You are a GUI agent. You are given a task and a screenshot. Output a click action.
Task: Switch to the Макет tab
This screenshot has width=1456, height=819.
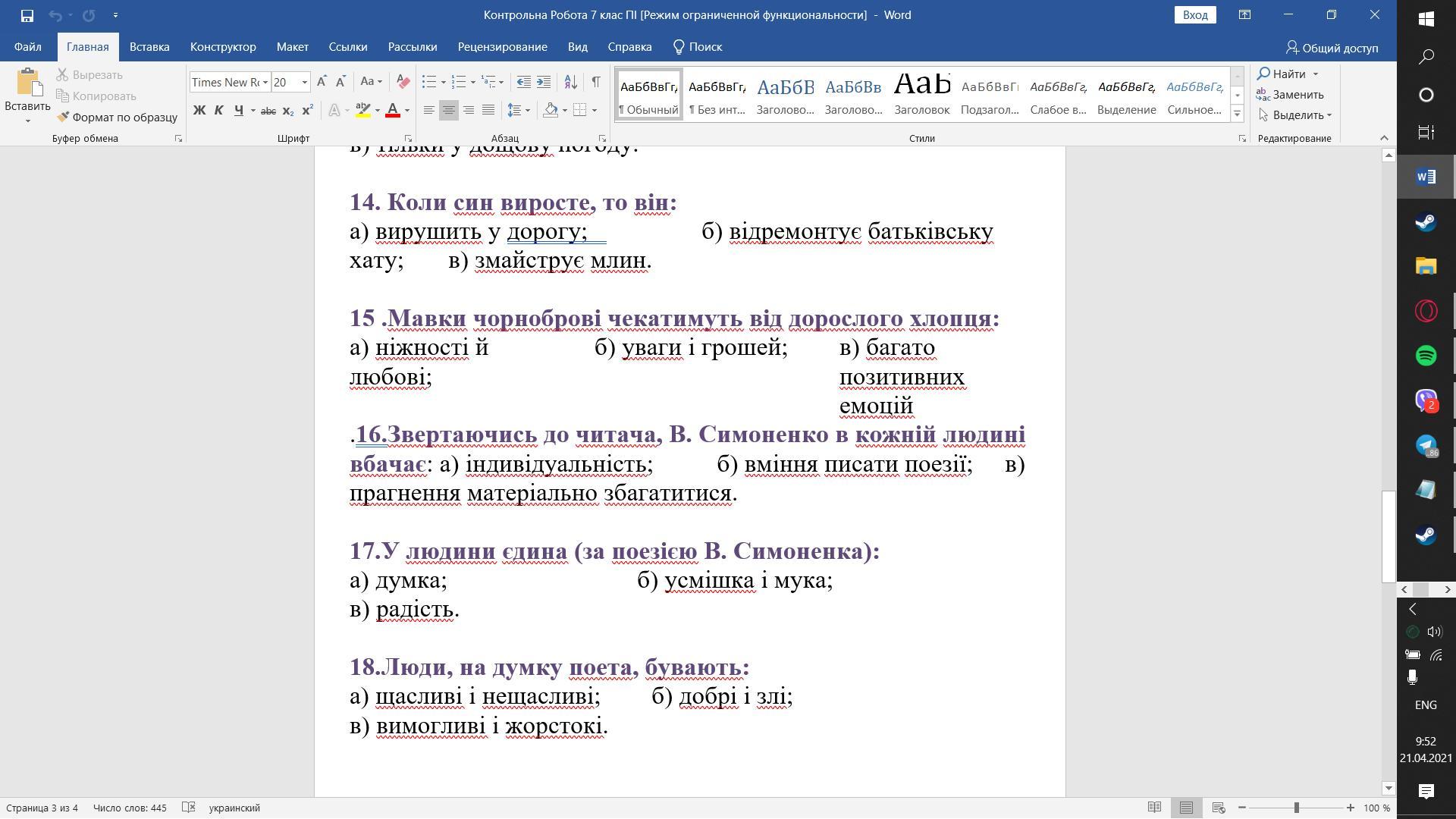point(292,47)
